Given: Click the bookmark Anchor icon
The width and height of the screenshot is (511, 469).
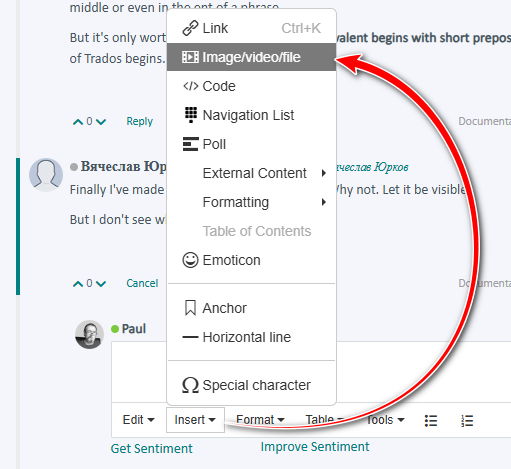Looking at the screenshot, I should [x=190, y=308].
